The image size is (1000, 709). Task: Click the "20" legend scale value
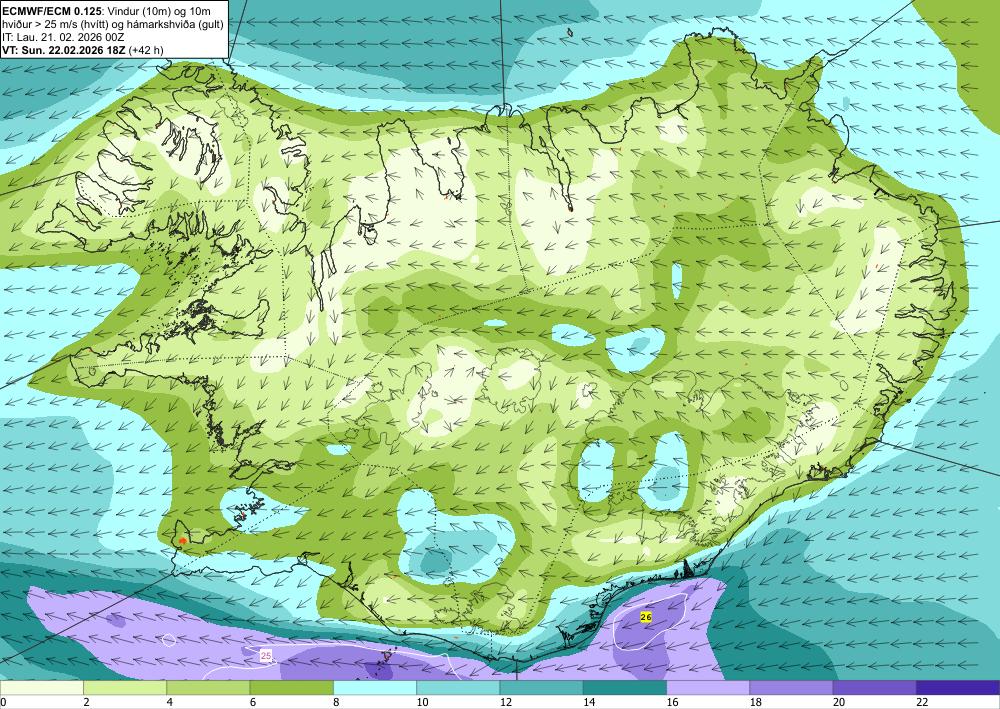[x=839, y=702]
